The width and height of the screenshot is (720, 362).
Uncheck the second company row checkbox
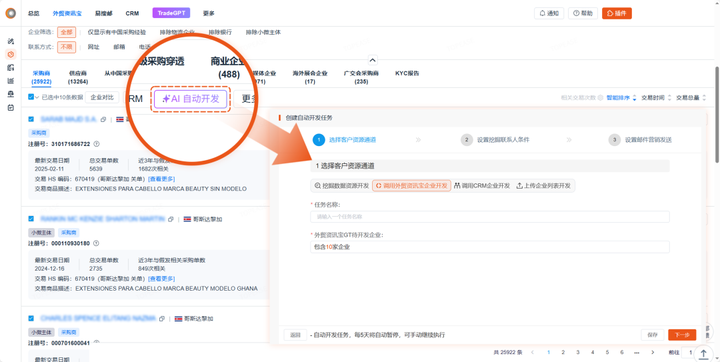[31, 219]
